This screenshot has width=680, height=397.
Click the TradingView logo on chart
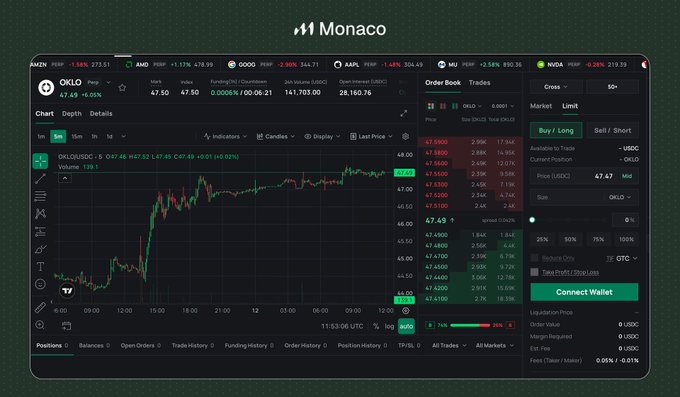pyautogui.click(x=67, y=291)
